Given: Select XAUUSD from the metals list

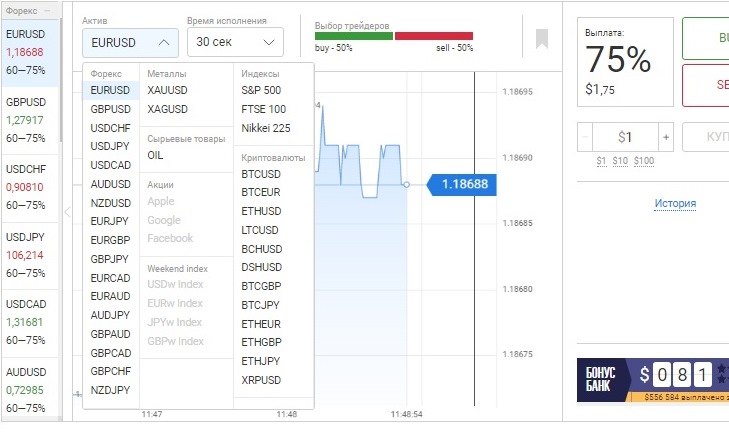Looking at the screenshot, I should tap(167, 90).
